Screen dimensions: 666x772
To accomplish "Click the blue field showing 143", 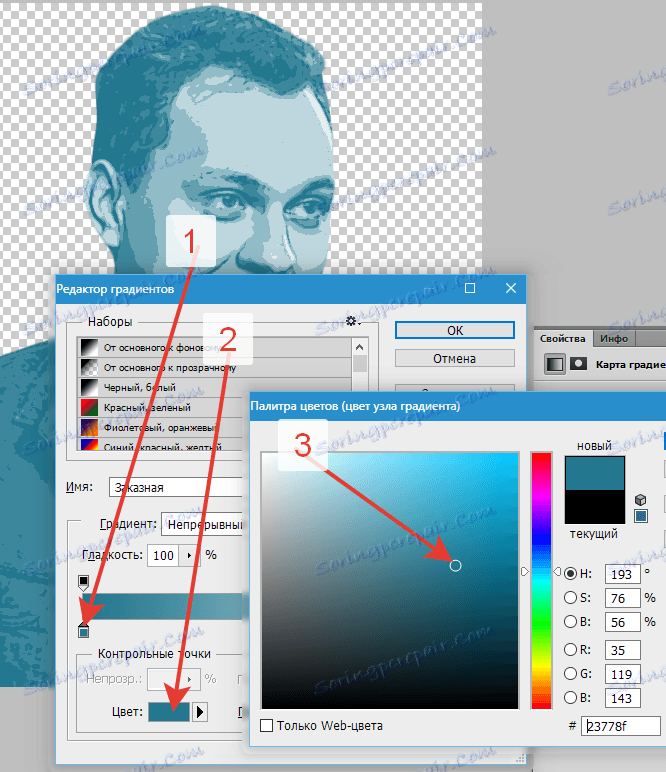I will pyautogui.click(x=623, y=698).
